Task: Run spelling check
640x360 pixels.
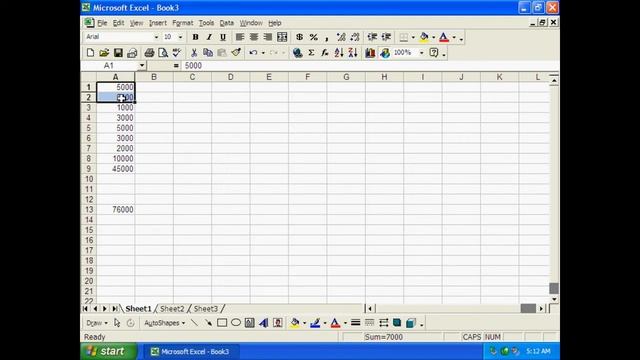Action: coord(177,53)
